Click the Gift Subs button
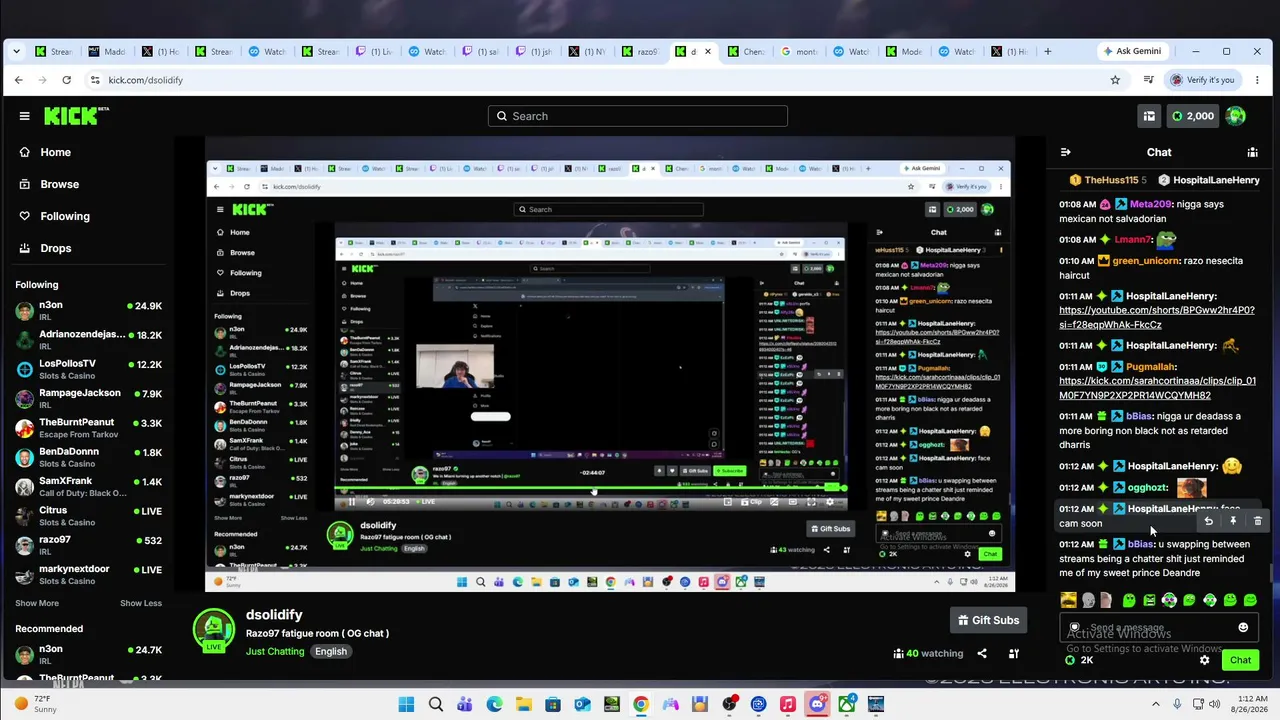 (x=988, y=620)
